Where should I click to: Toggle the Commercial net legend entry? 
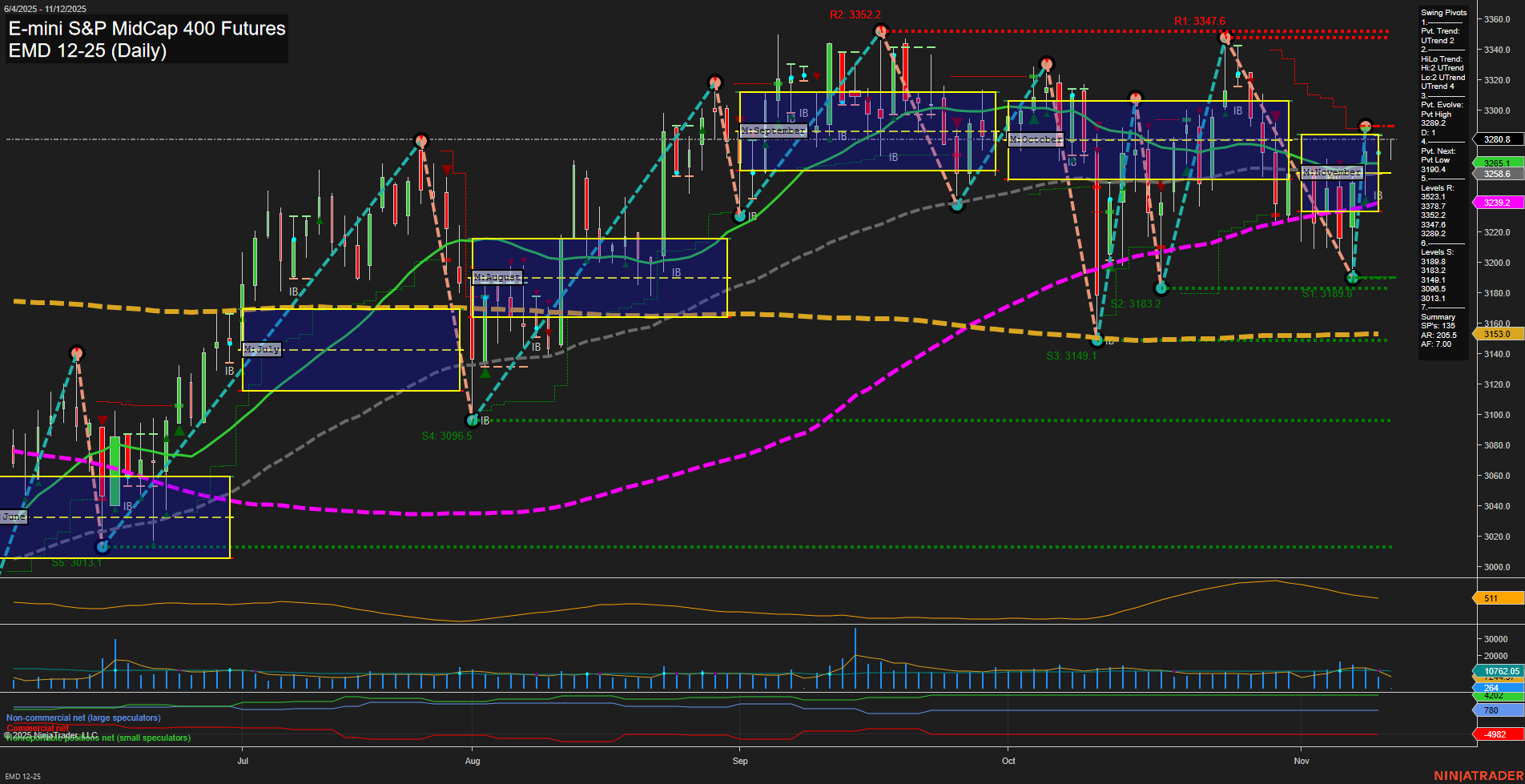point(35,727)
